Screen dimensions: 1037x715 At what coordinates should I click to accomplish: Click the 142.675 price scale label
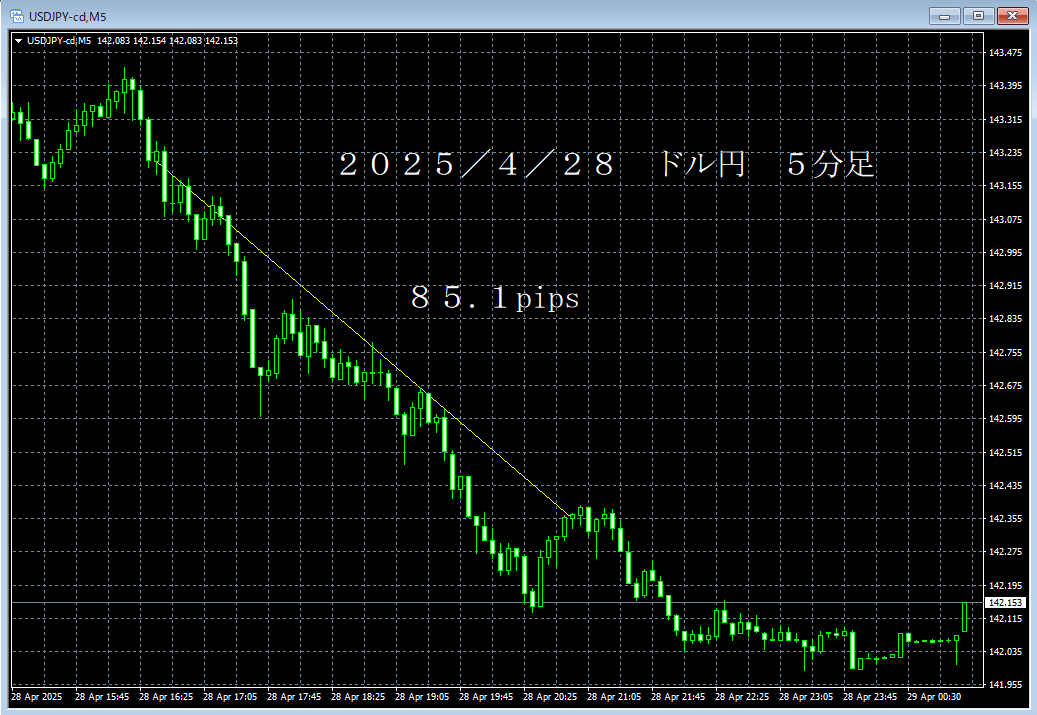[x=1005, y=386]
